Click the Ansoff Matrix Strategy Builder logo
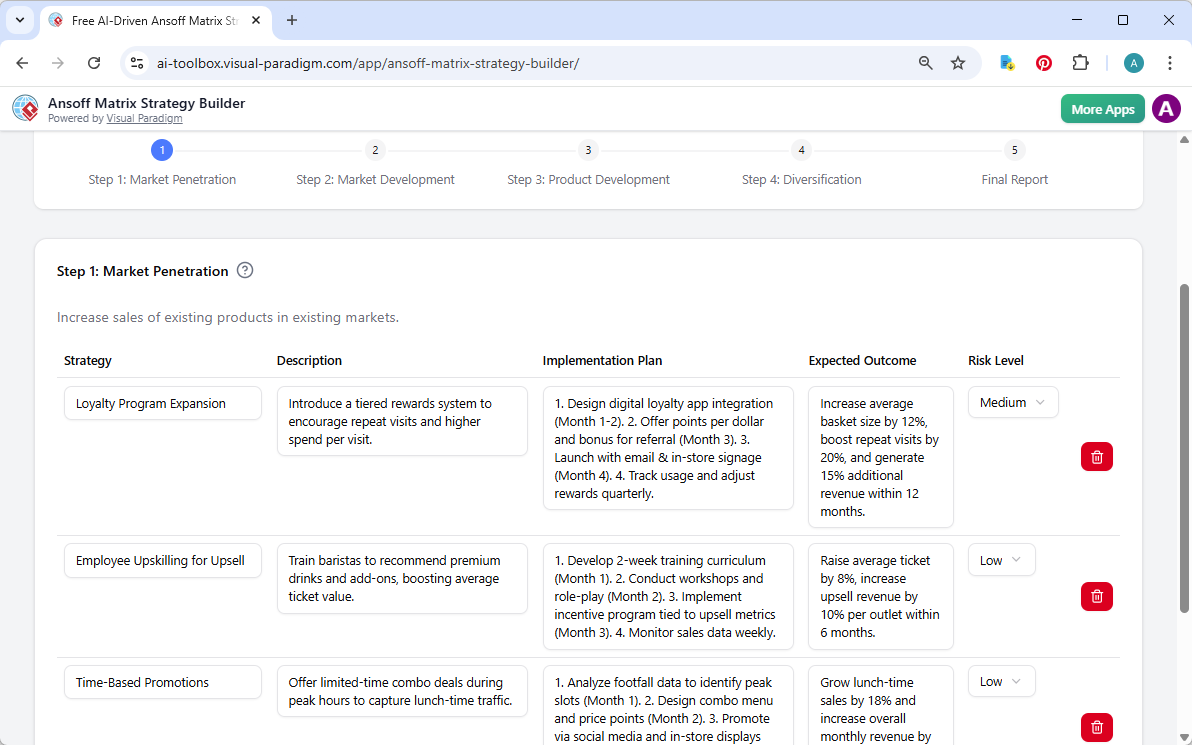1192x745 pixels. [x=25, y=108]
